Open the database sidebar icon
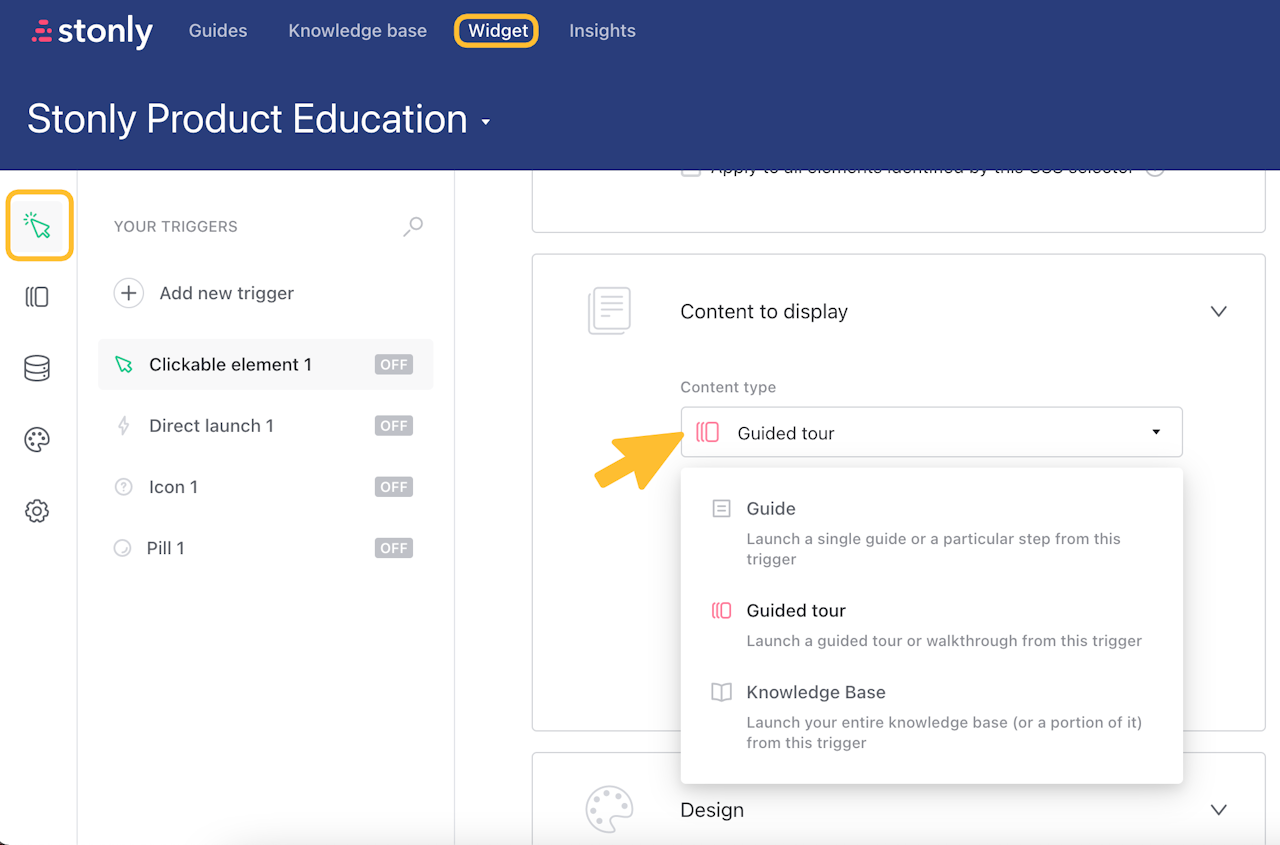 (37, 368)
